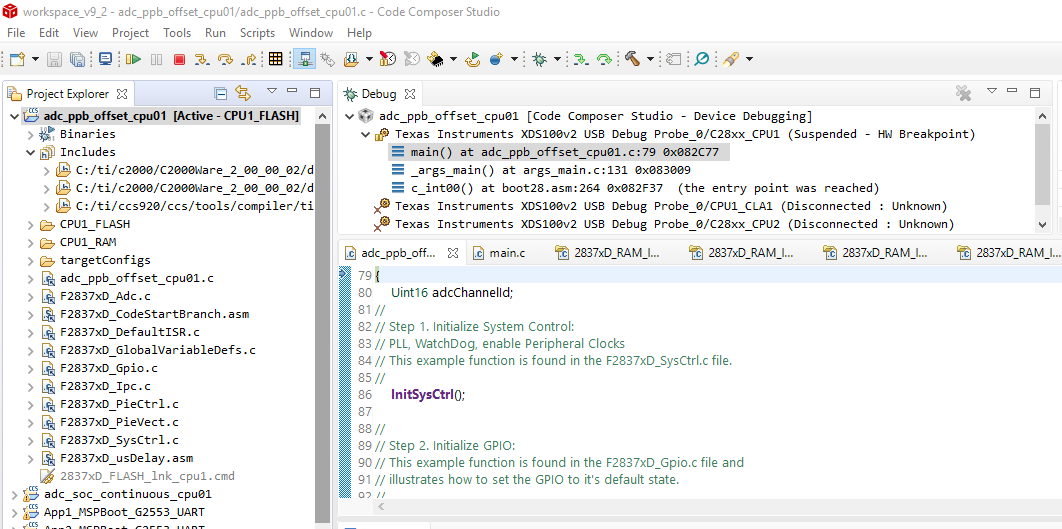Viewport: 1062px width, 529px height.
Task: Click the Restart icon in toolbar
Action: point(473,60)
